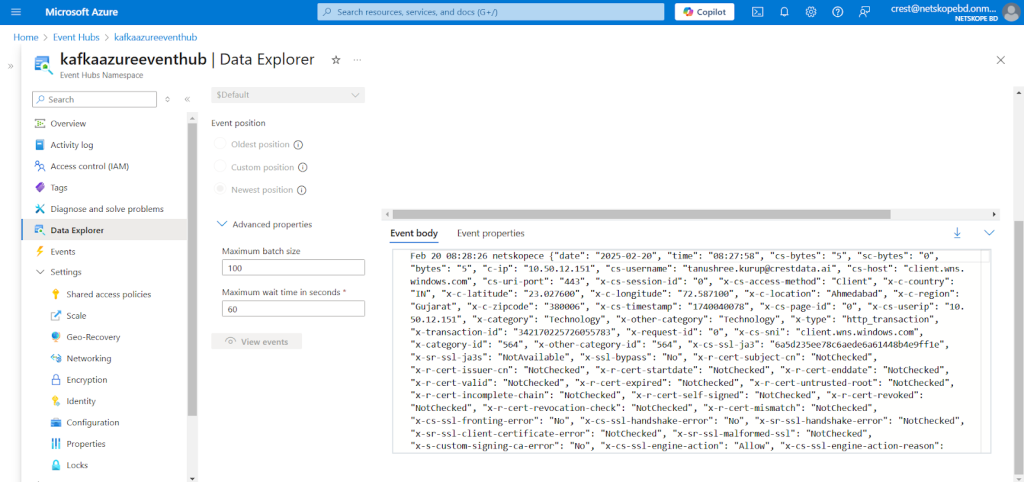The width and height of the screenshot is (1024, 482).
Task: Launch Cloud Shell from the top bar
Action: point(758,12)
